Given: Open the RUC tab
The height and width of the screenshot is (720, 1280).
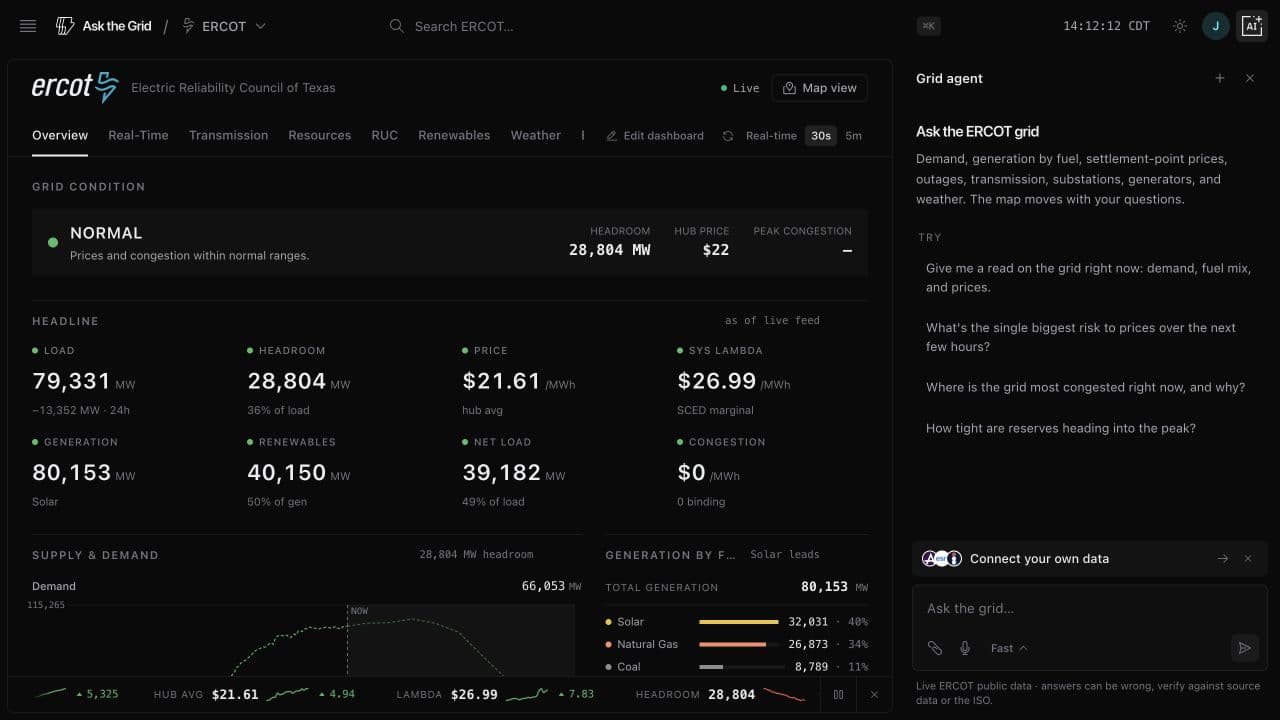Looking at the screenshot, I should 385,135.
